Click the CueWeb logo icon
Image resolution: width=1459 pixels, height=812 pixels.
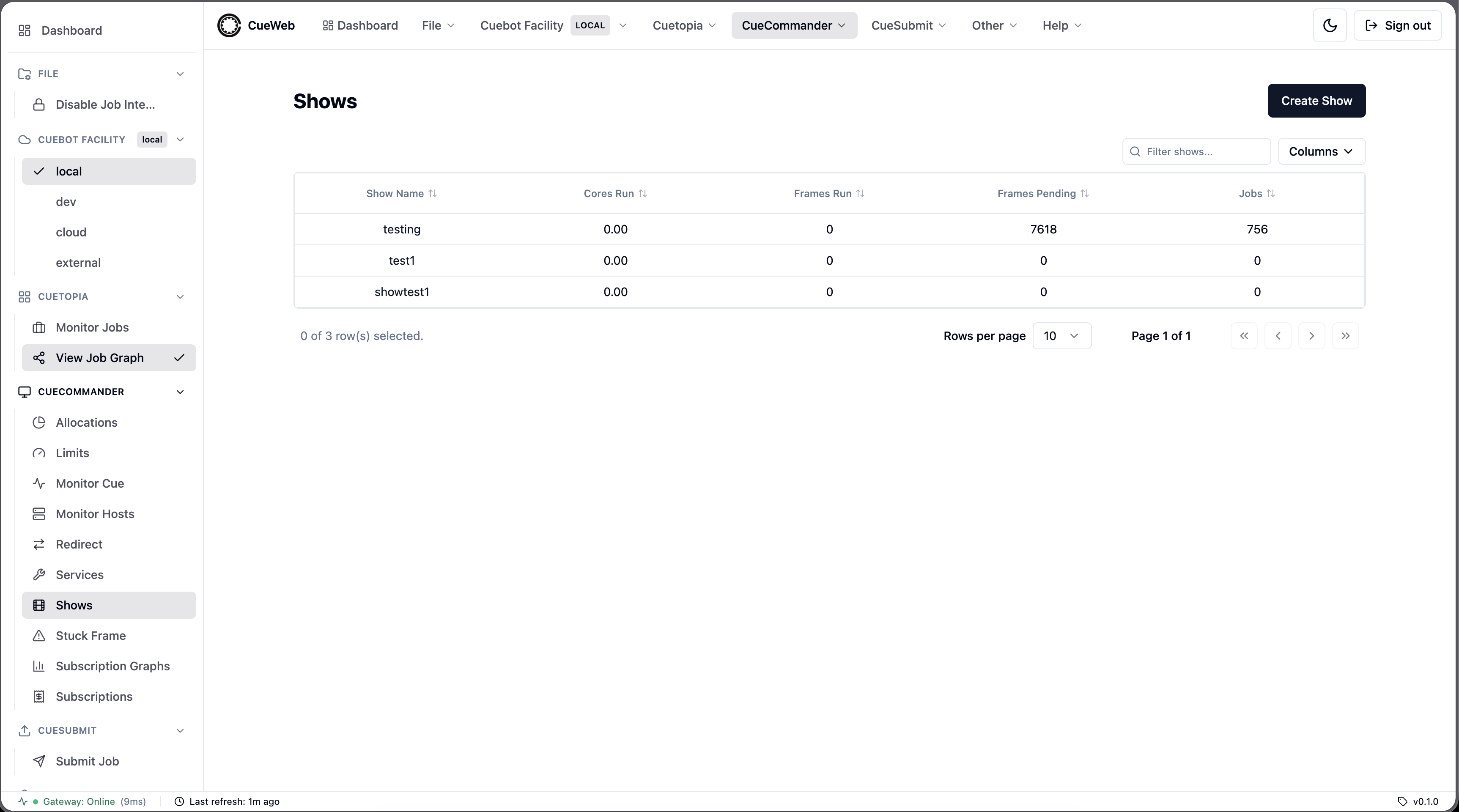[x=229, y=25]
